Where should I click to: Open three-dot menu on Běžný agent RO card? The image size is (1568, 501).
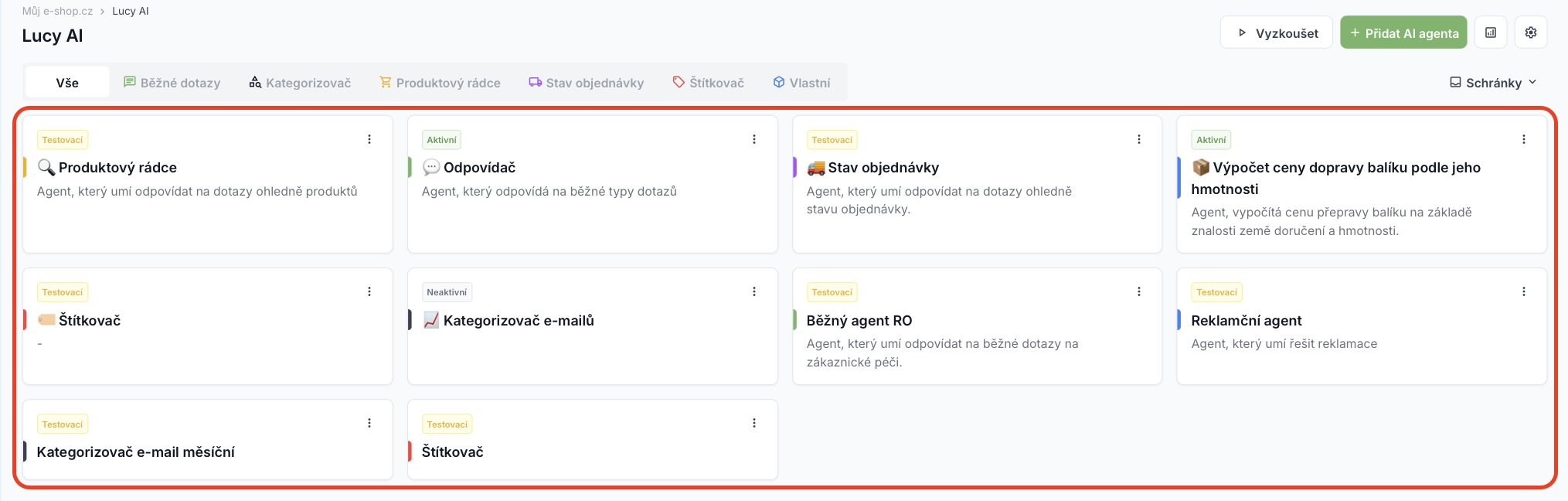[1139, 291]
